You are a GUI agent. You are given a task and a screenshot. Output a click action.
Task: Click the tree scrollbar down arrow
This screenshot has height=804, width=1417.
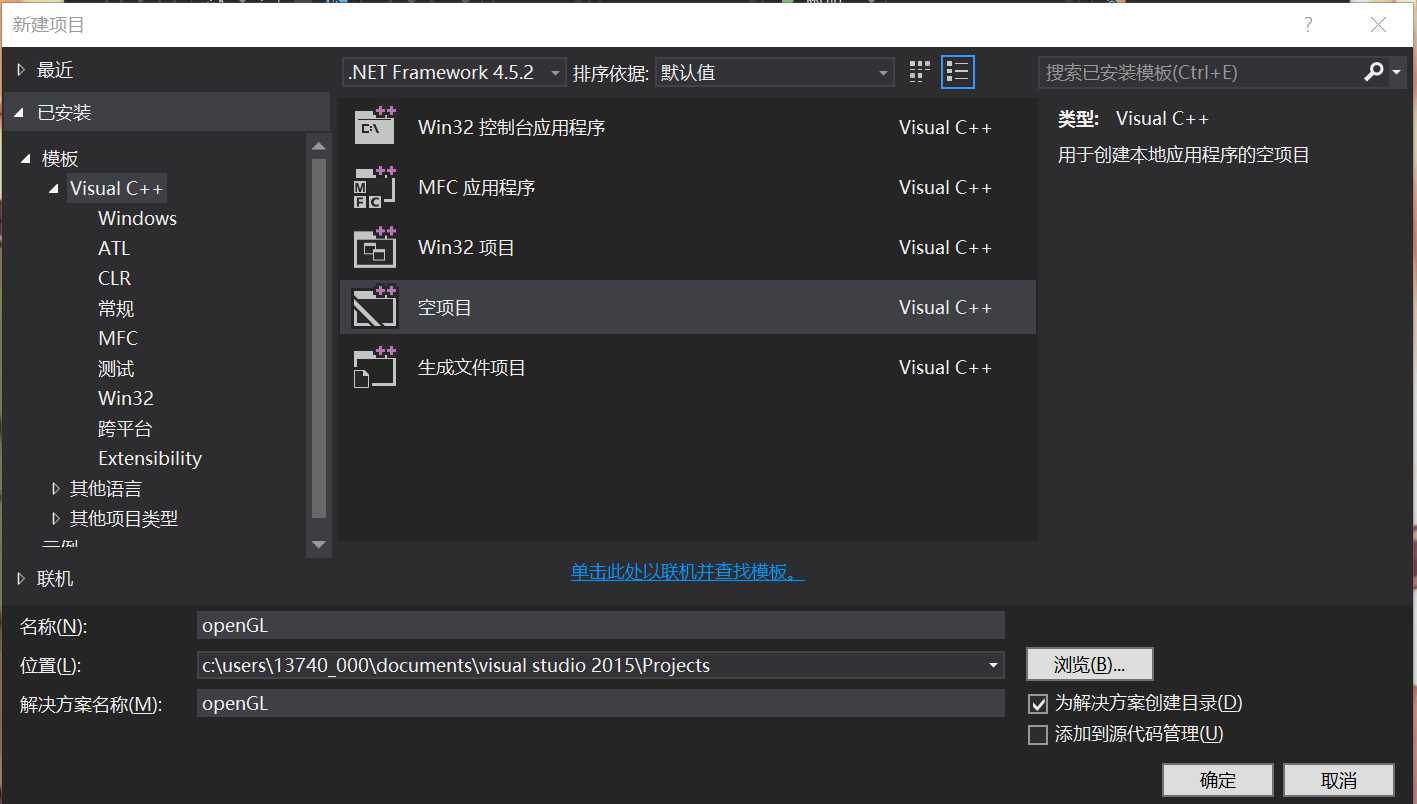[319, 545]
